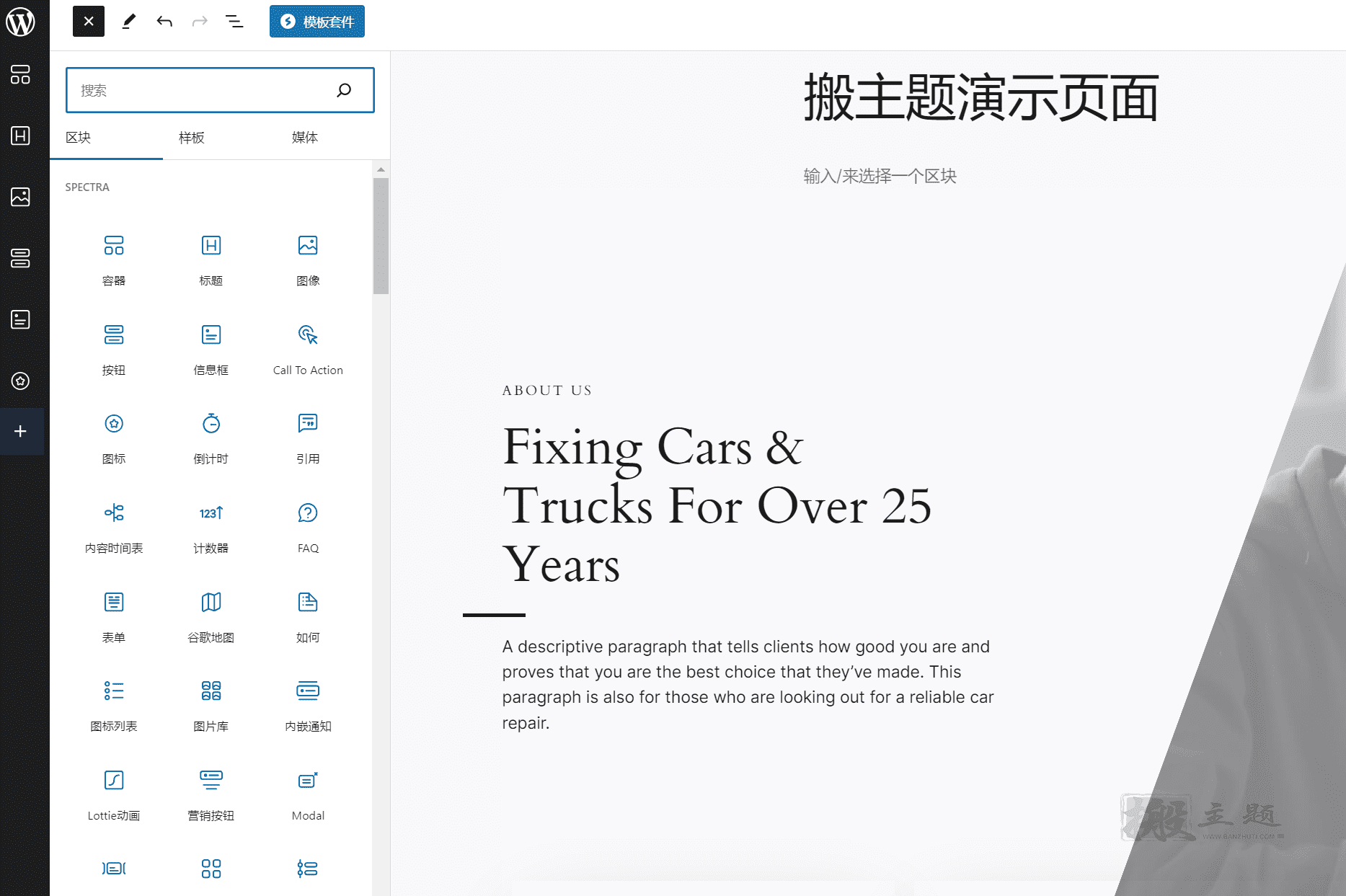Close the block inserter panel

[89, 22]
